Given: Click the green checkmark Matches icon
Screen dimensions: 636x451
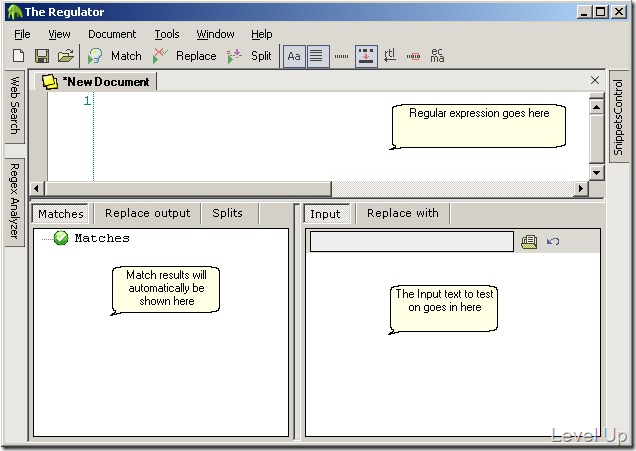Looking at the screenshot, I should tap(61, 238).
